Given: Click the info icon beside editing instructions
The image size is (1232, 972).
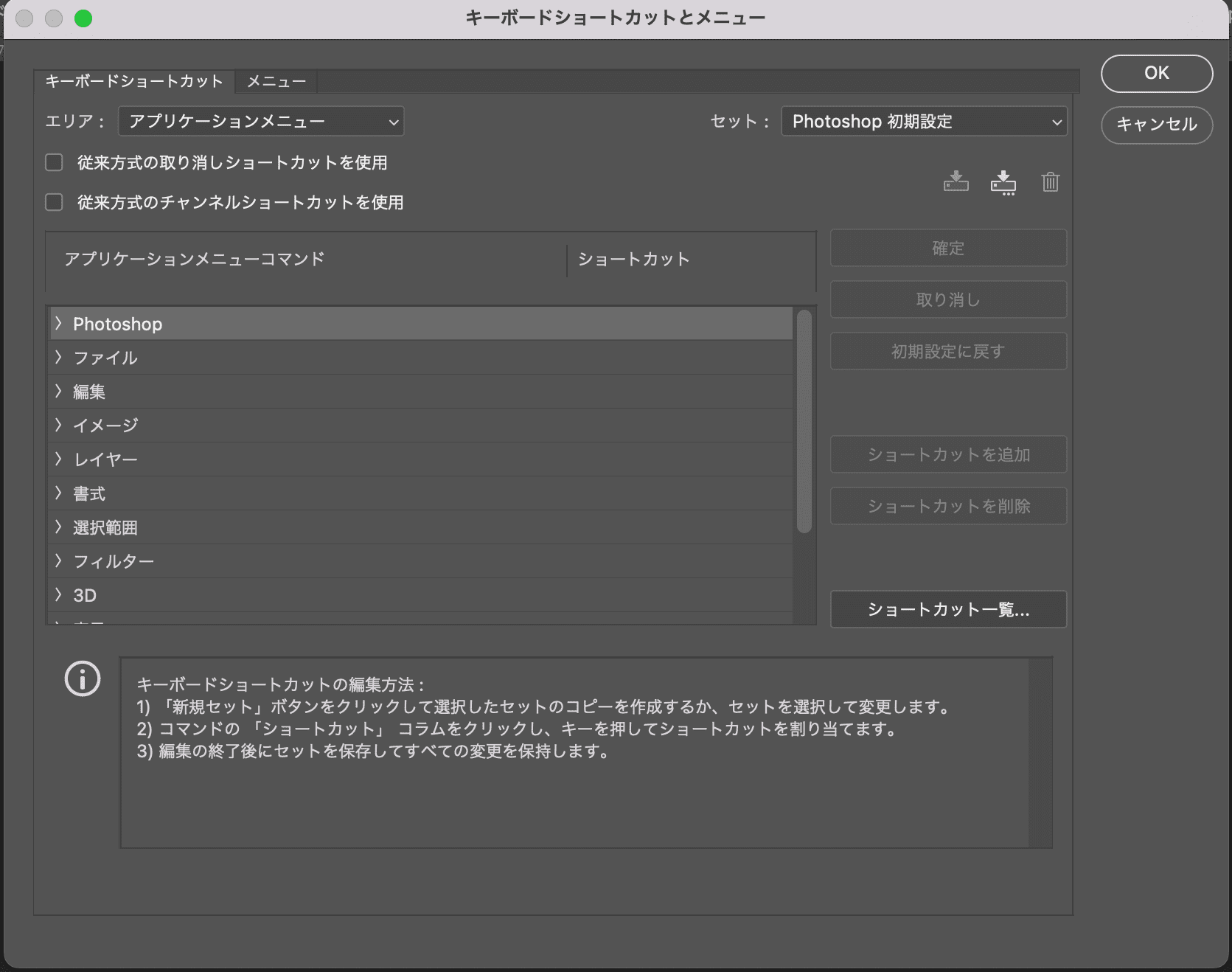Looking at the screenshot, I should (x=83, y=678).
